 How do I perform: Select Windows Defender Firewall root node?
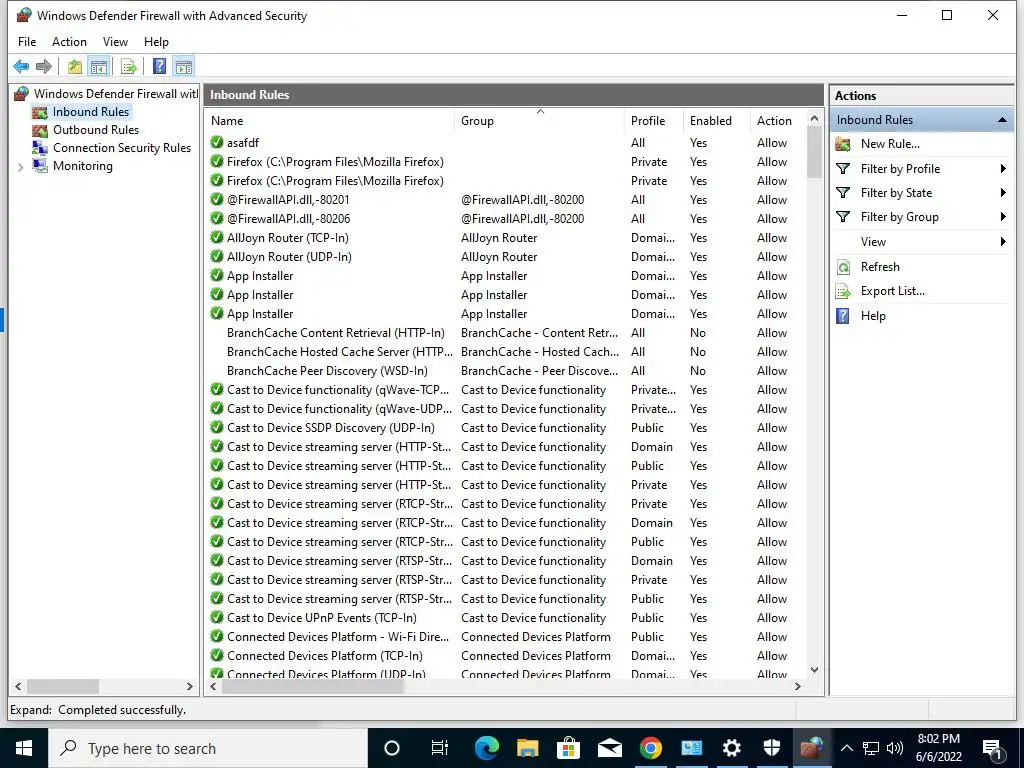(116, 94)
